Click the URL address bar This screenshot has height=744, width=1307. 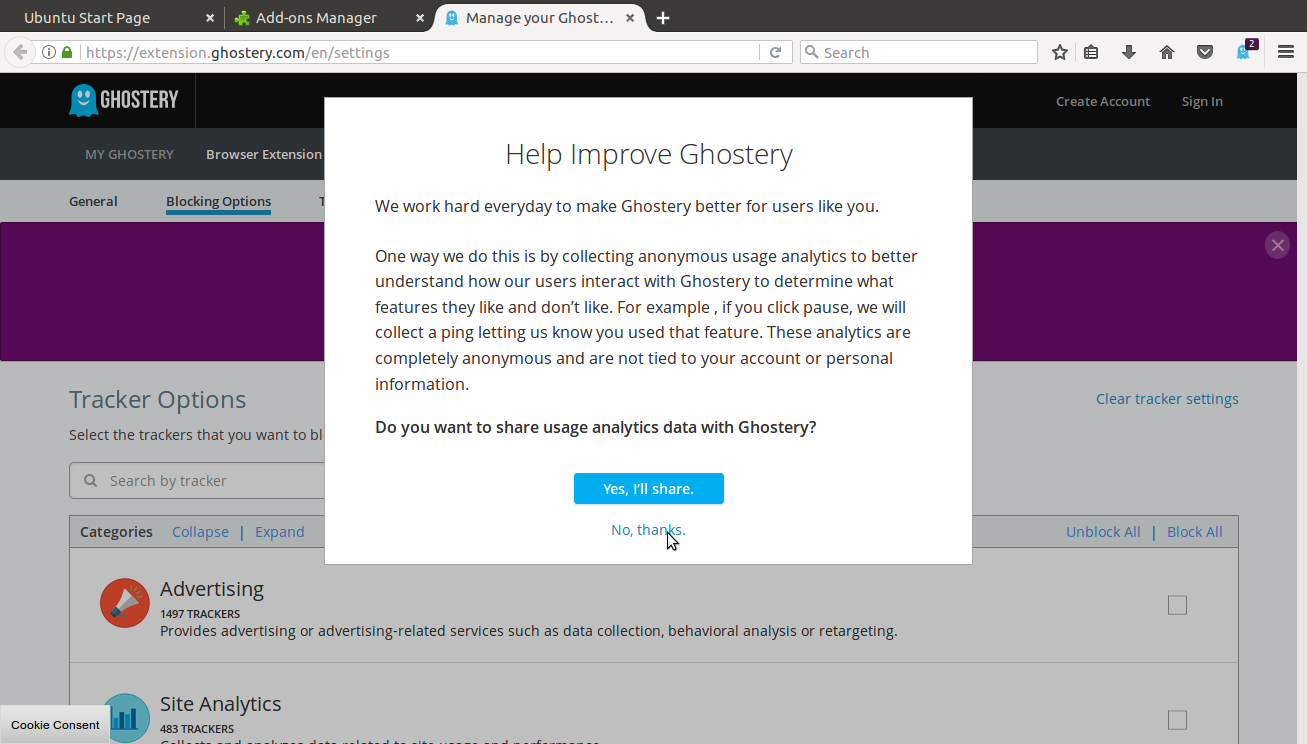click(420, 52)
